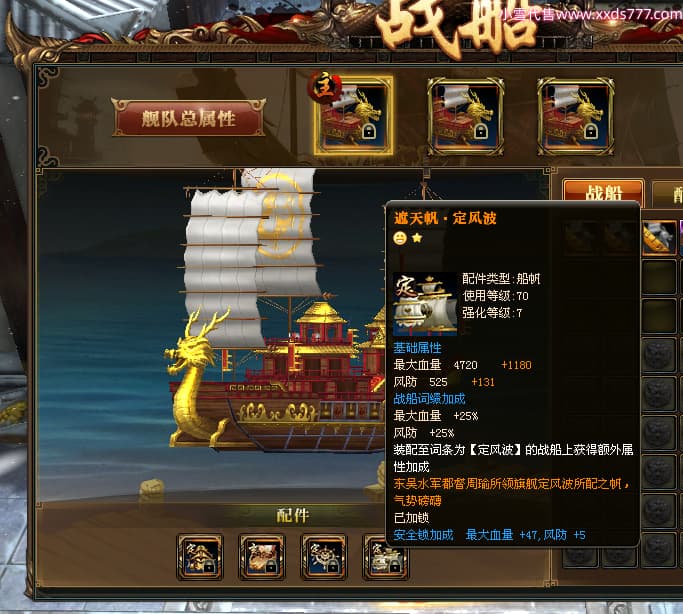
Task: Click the topmost locked lion-head inventory slot
Action: click(659, 354)
